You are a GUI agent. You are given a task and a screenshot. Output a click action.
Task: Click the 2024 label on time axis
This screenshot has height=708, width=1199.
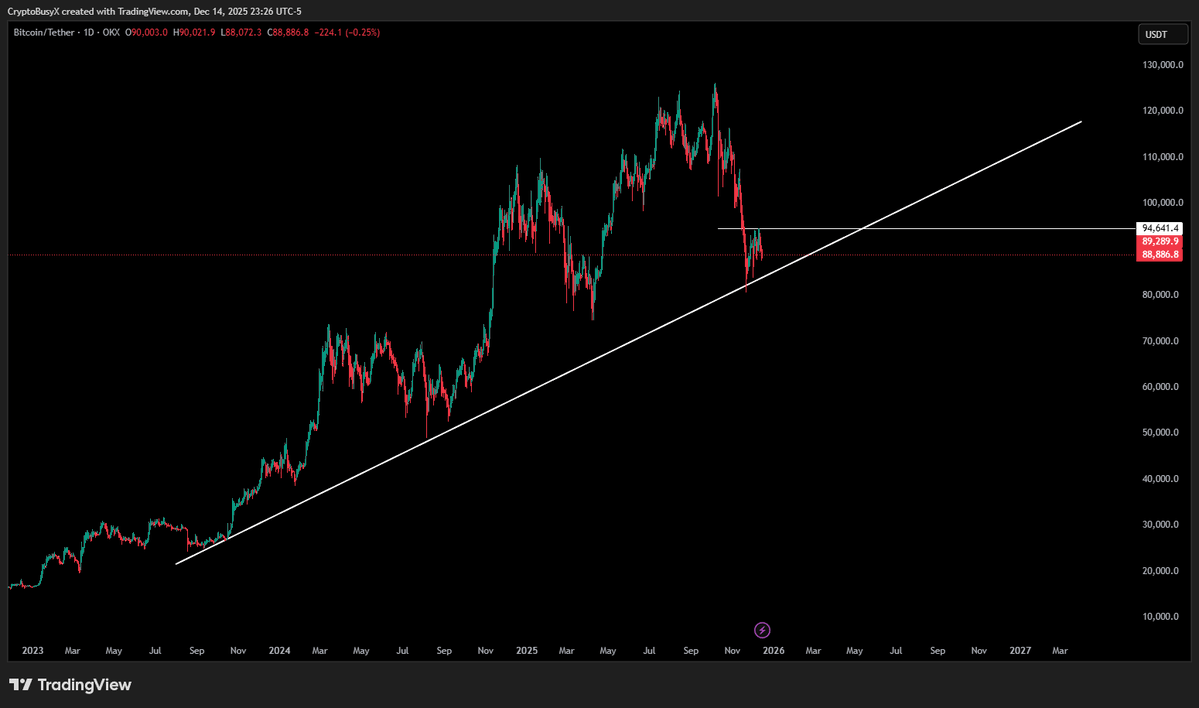pos(279,651)
